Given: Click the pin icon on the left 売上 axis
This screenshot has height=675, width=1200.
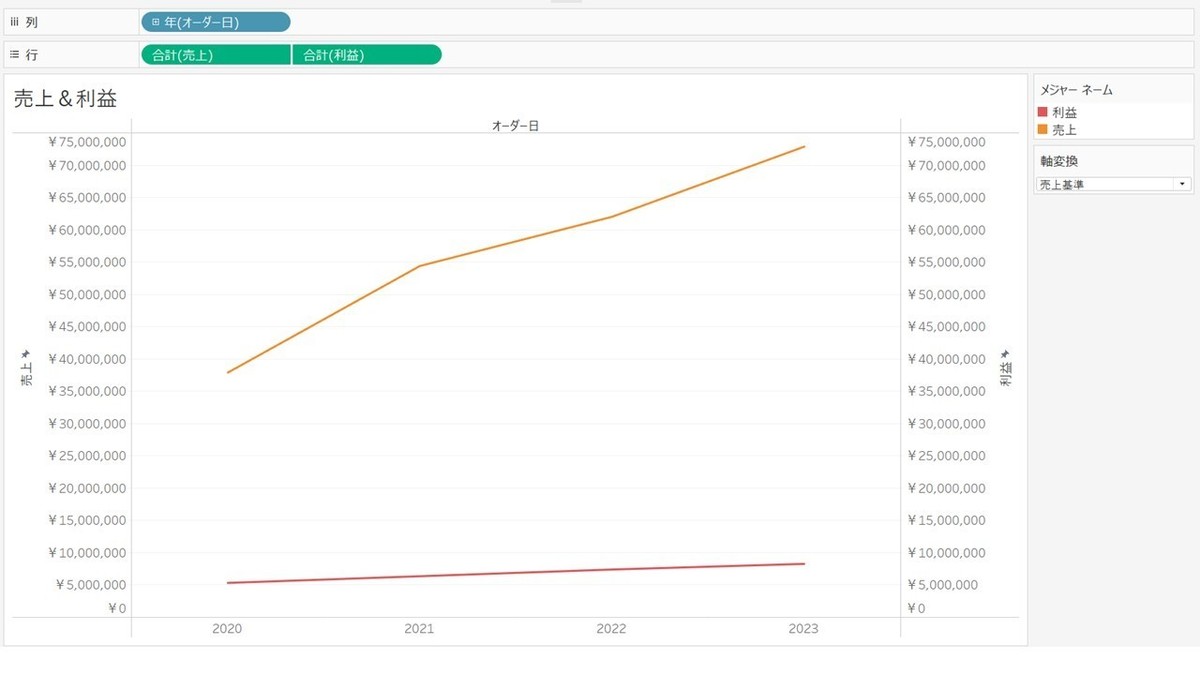Looking at the screenshot, I should tap(26, 355).
